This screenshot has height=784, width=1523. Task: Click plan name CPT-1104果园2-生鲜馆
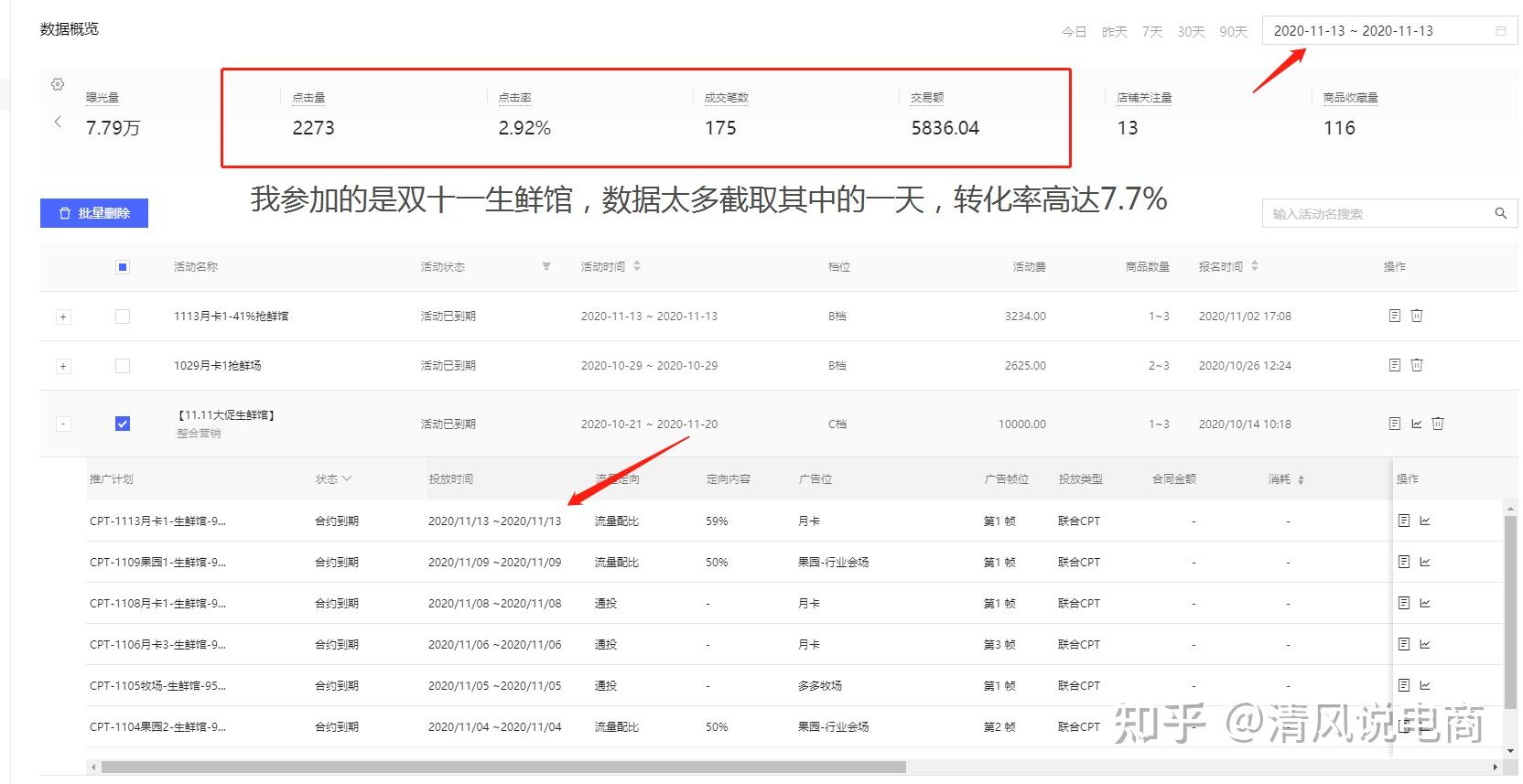point(157,726)
